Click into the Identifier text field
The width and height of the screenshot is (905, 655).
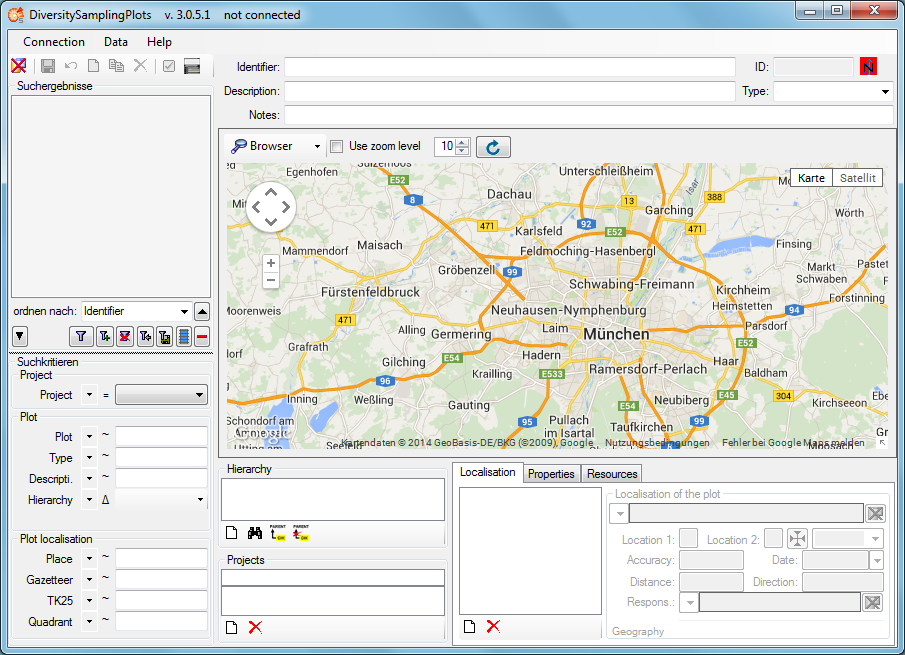[x=510, y=67]
